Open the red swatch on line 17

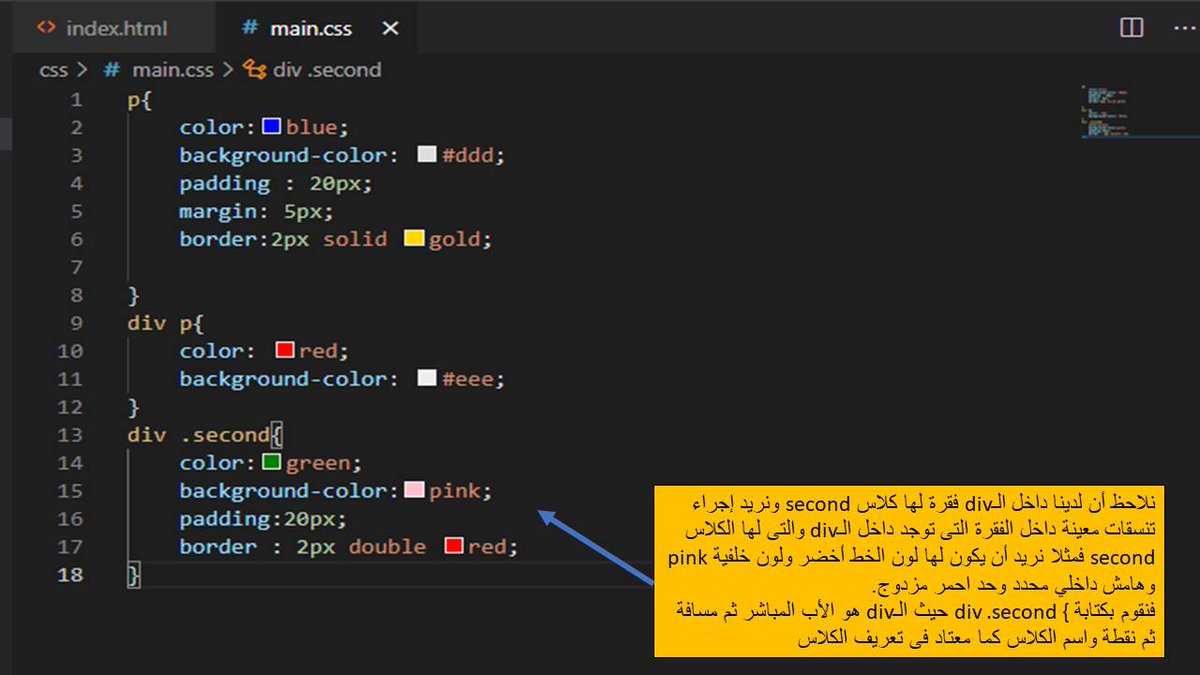[x=454, y=547]
